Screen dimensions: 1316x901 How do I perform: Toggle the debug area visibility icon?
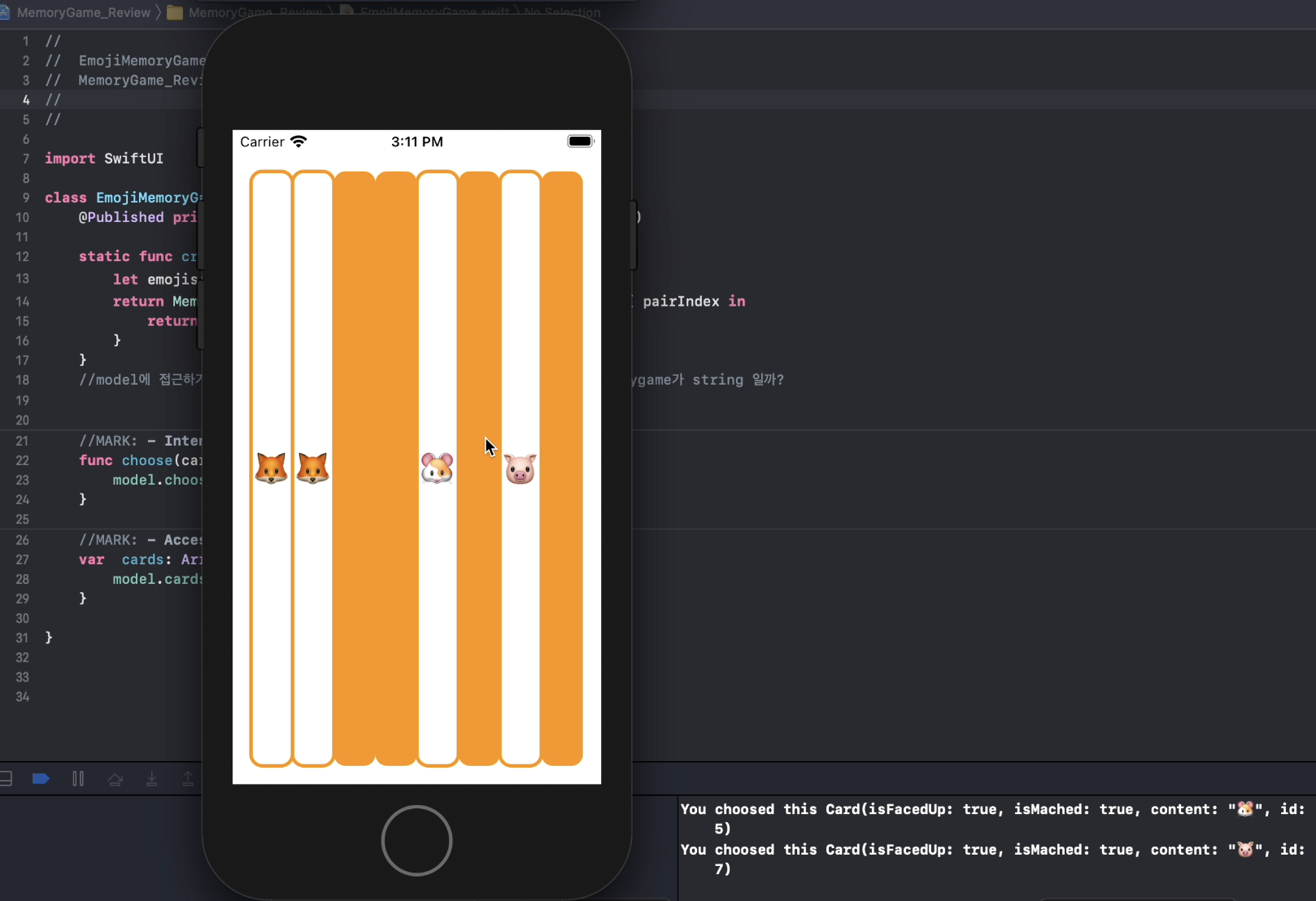tap(8, 778)
